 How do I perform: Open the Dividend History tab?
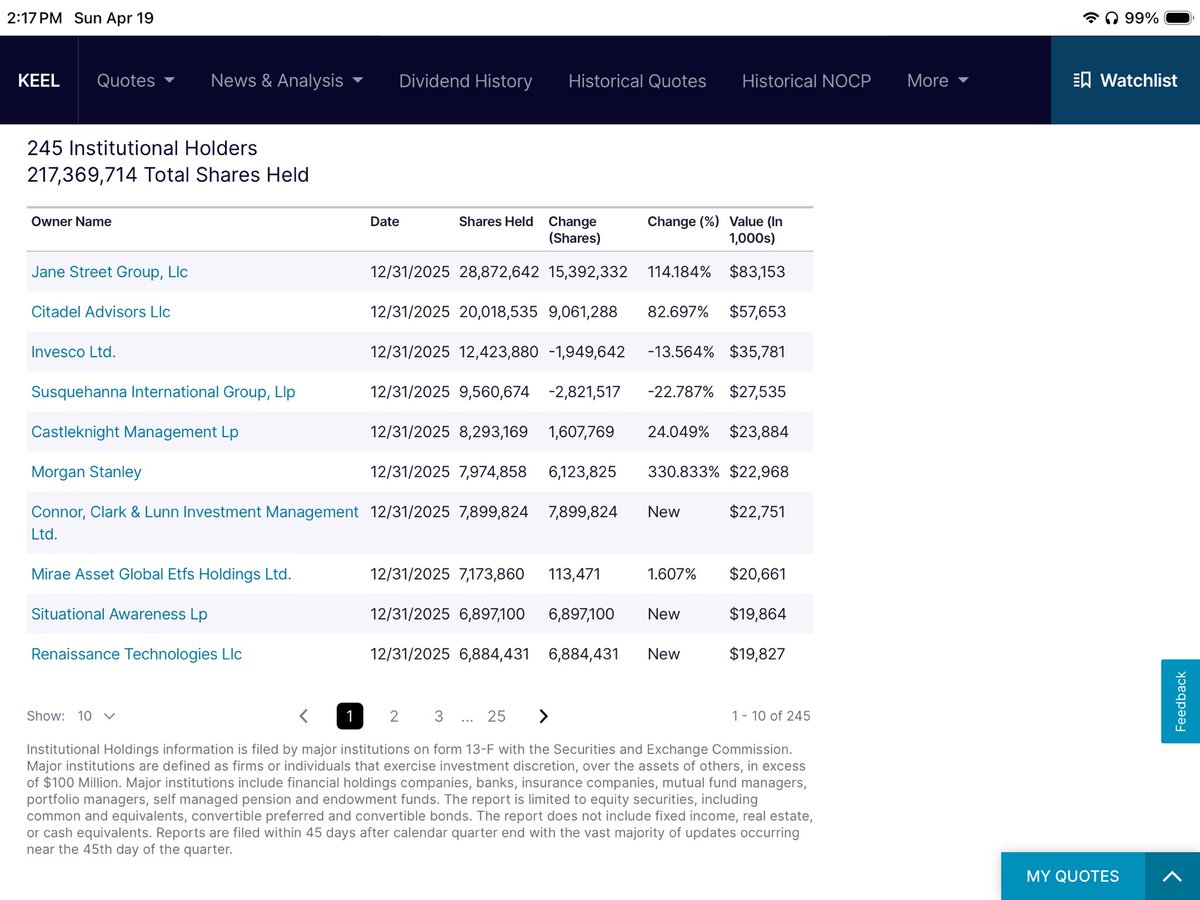(x=465, y=81)
